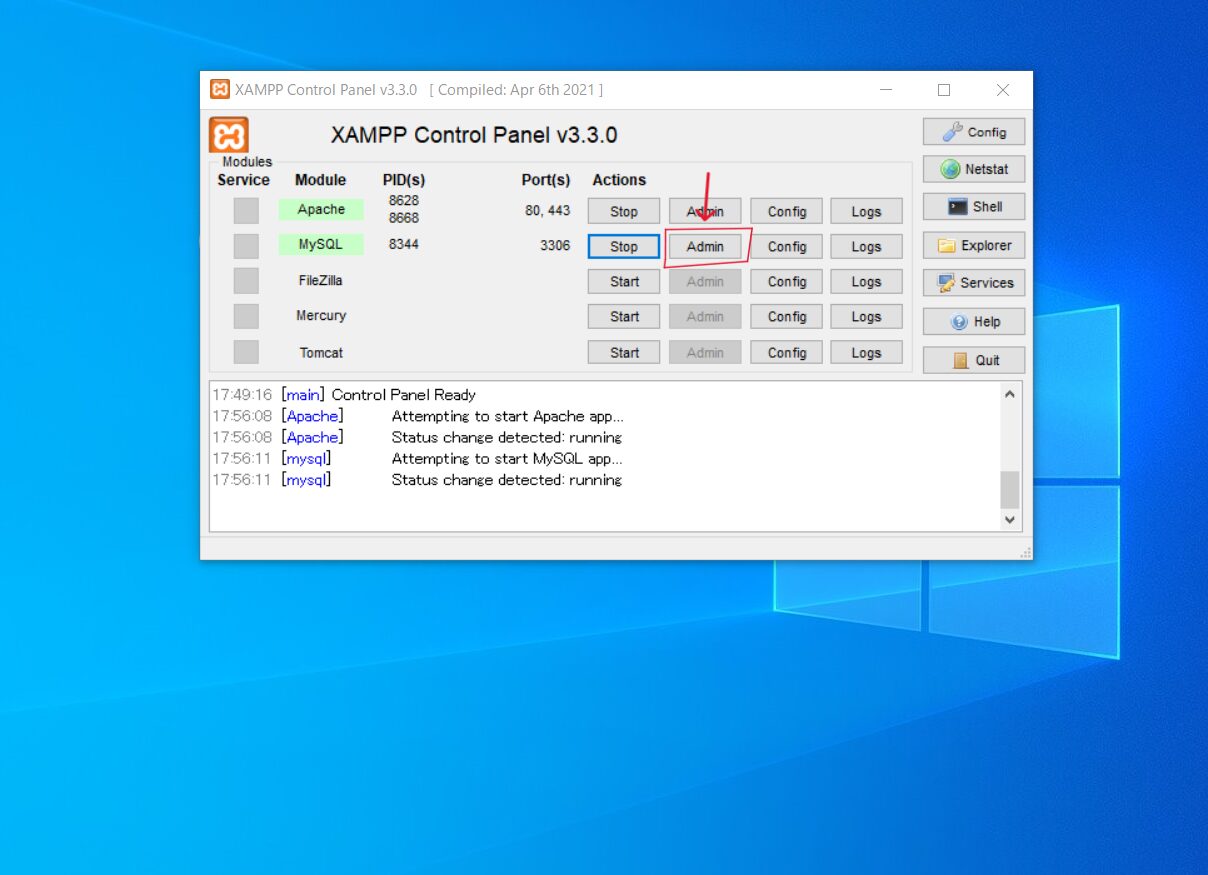Screen dimensions: 1208x875
Task: Click the Quit button
Action: (974, 360)
